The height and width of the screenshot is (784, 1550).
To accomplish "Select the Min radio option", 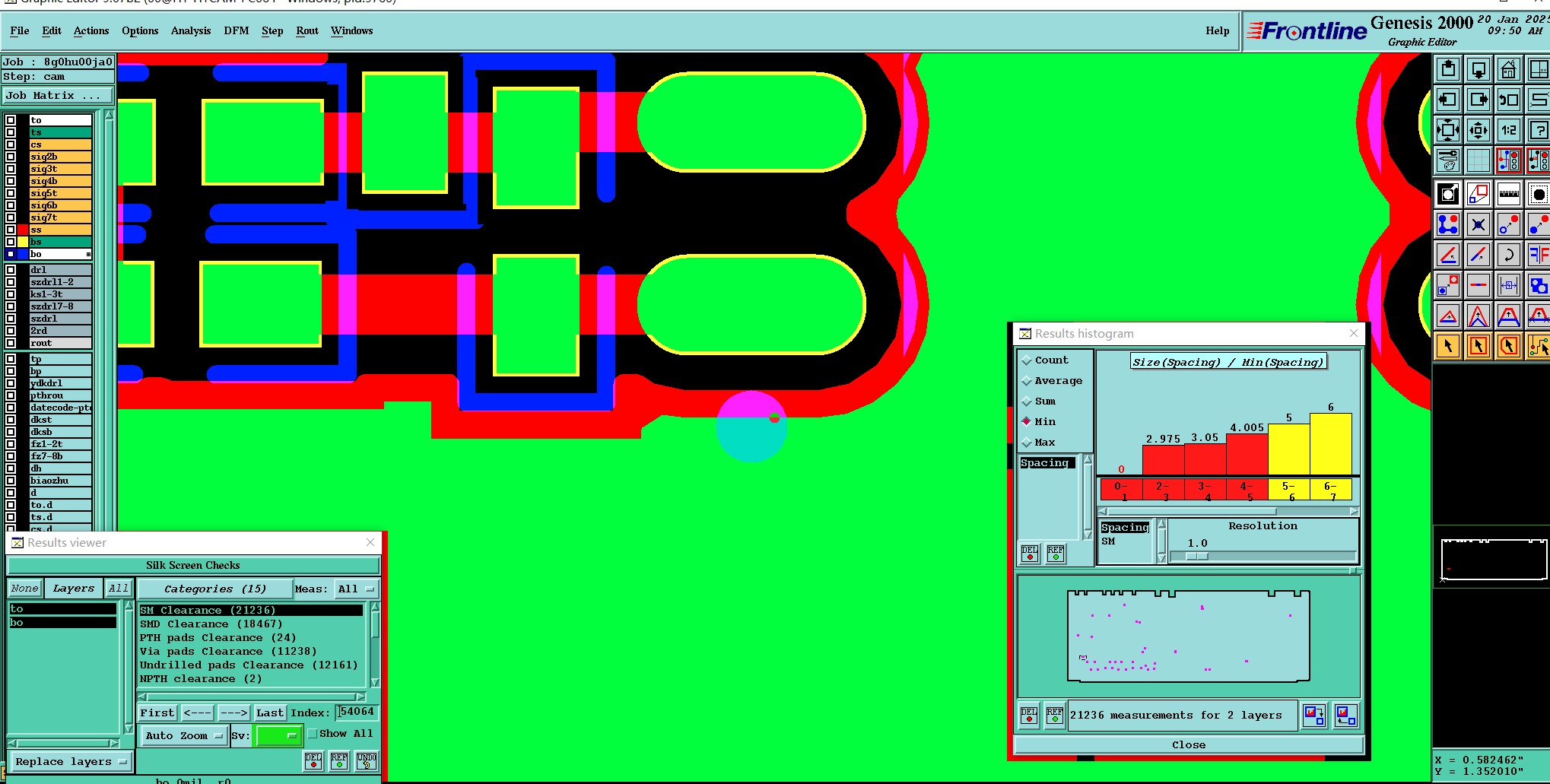I will coord(1039,422).
